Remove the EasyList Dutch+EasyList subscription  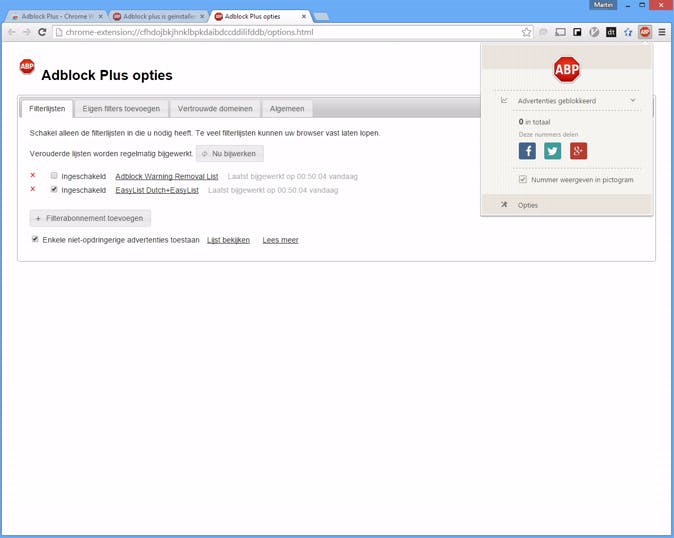[x=33, y=189]
